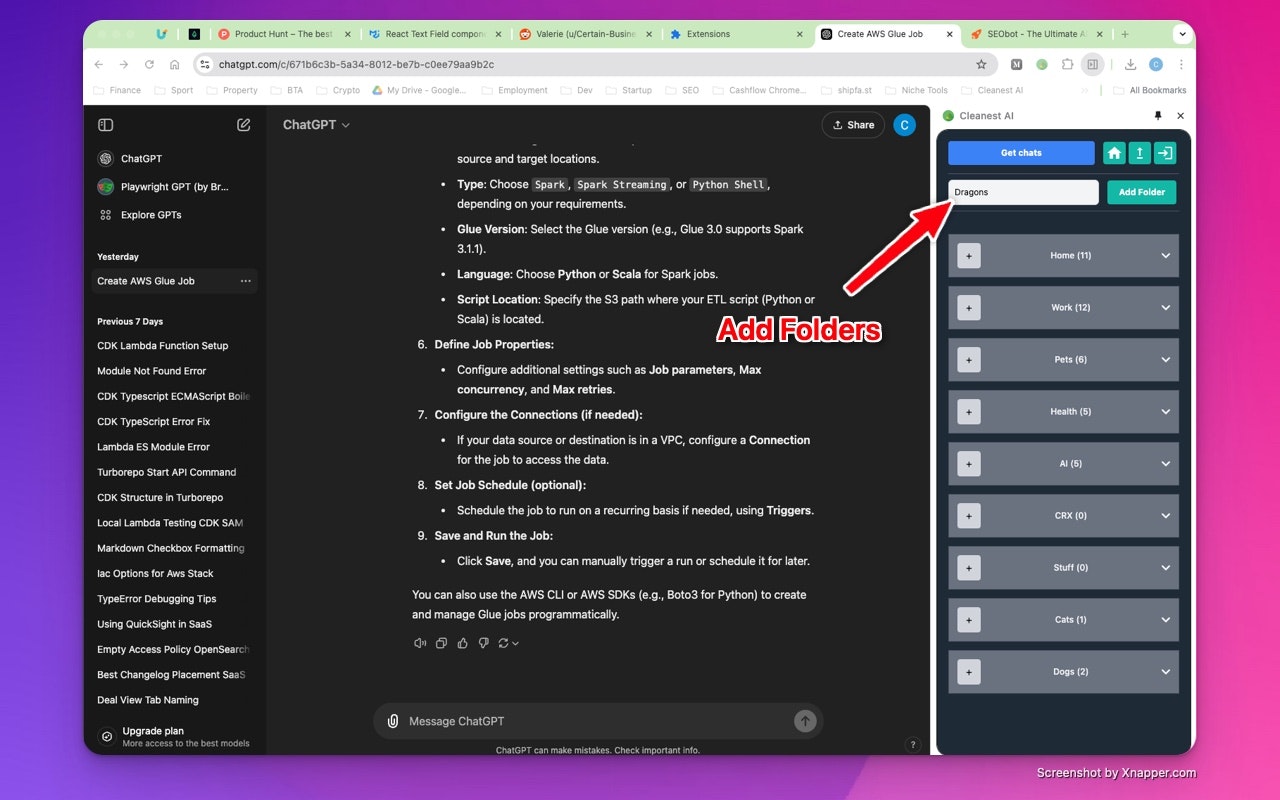1280x800 pixels.
Task: Pin the Cleanest AI side panel
Action: click(1158, 116)
